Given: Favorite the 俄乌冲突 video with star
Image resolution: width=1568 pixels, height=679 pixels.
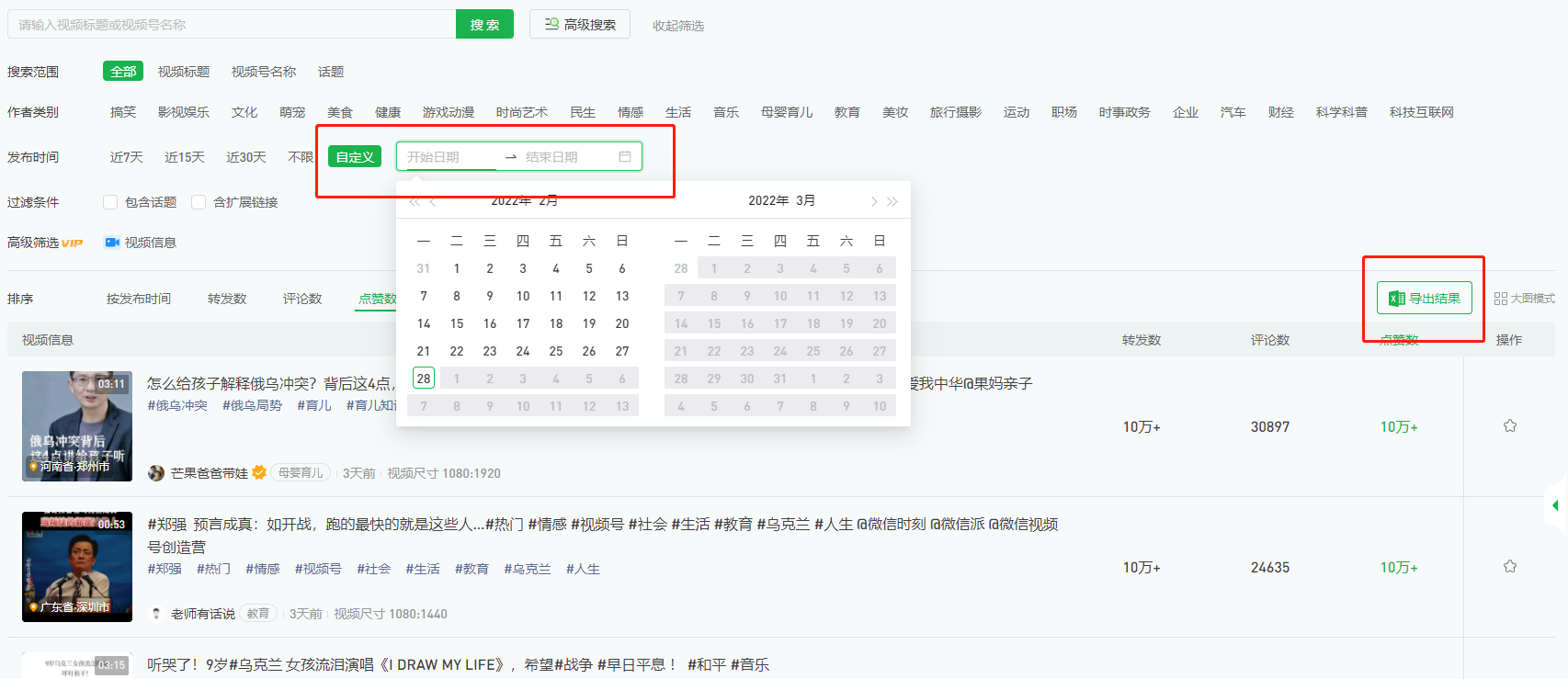Looking at the screenshot, I should pos(1510,425).
